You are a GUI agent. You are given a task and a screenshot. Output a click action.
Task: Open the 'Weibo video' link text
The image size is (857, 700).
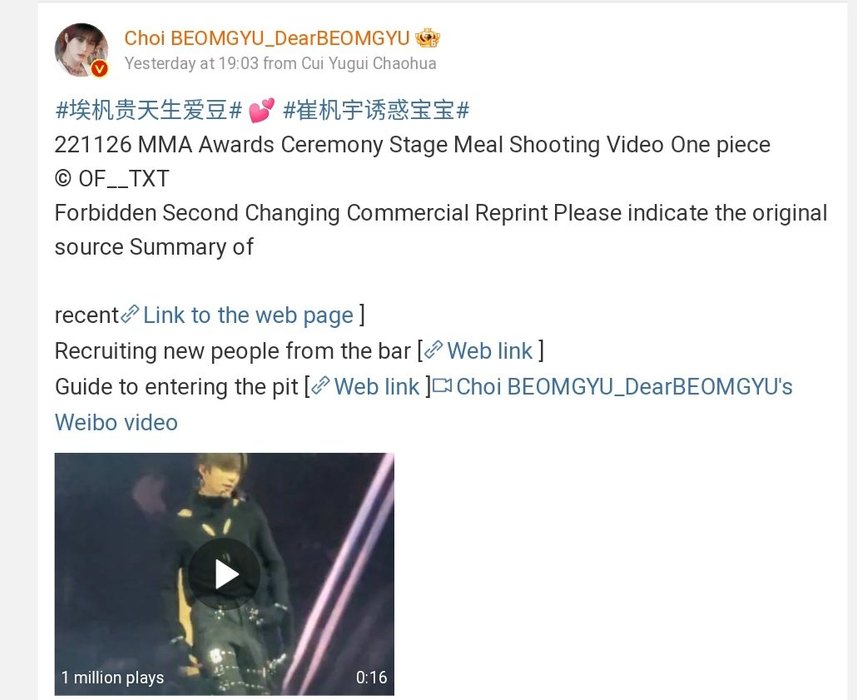(116, 422)
